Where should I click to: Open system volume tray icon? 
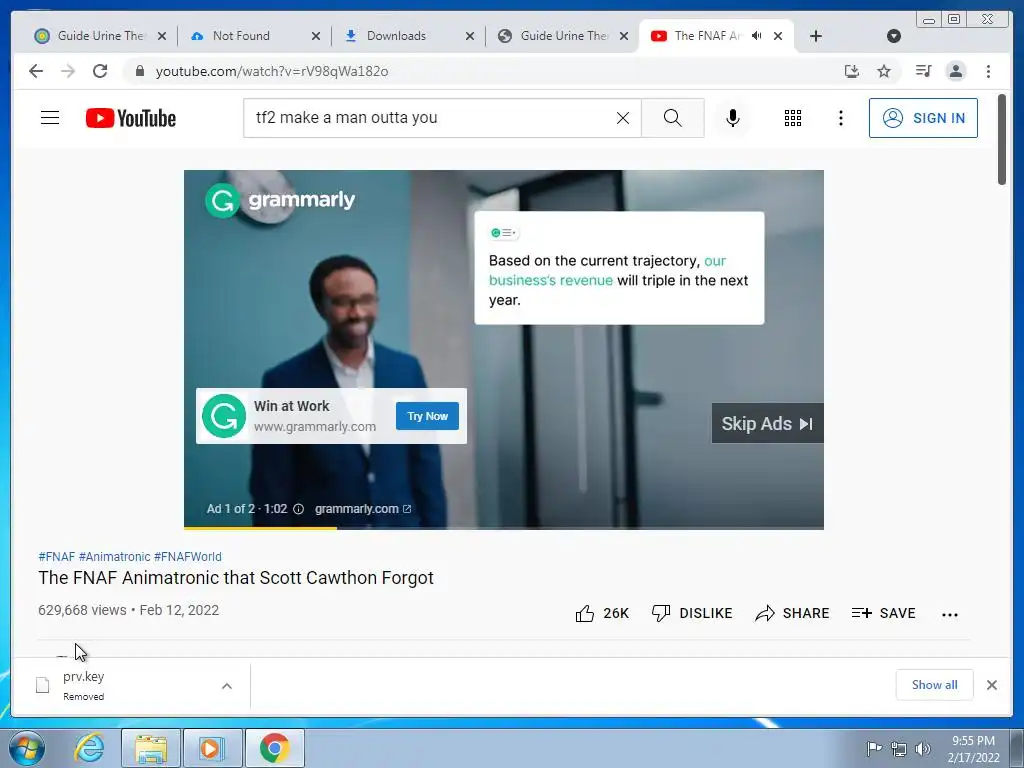[922, 748]
